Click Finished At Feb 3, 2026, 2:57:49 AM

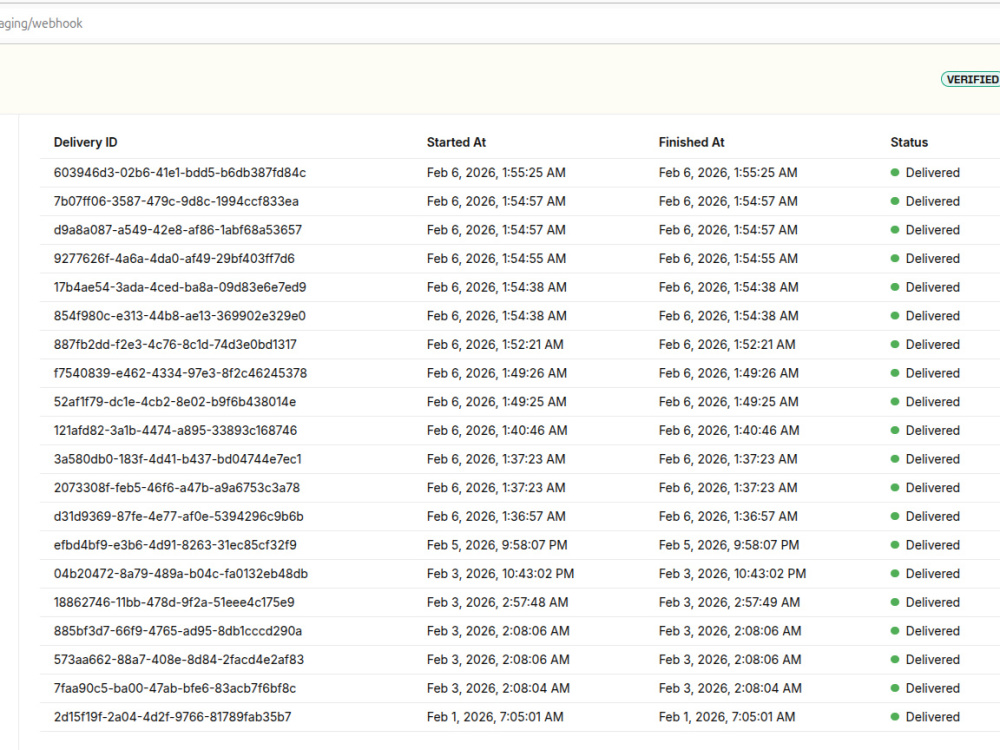(x=730, y=603)
